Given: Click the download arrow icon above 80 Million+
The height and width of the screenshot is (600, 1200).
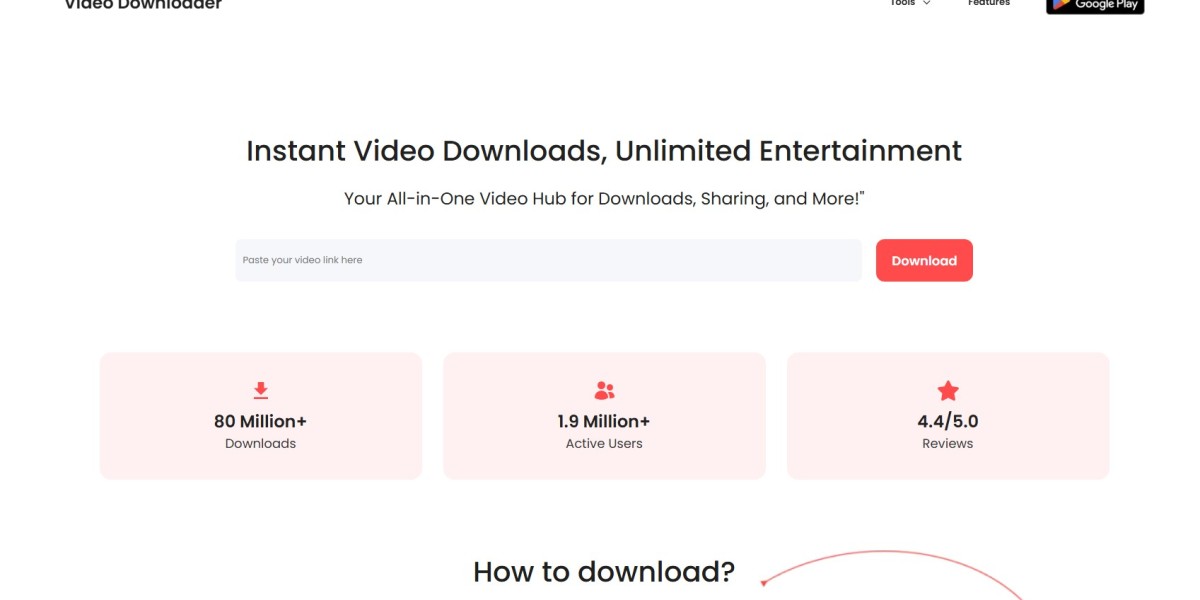Looking at the screenshot, I should [x=261, y=390].
